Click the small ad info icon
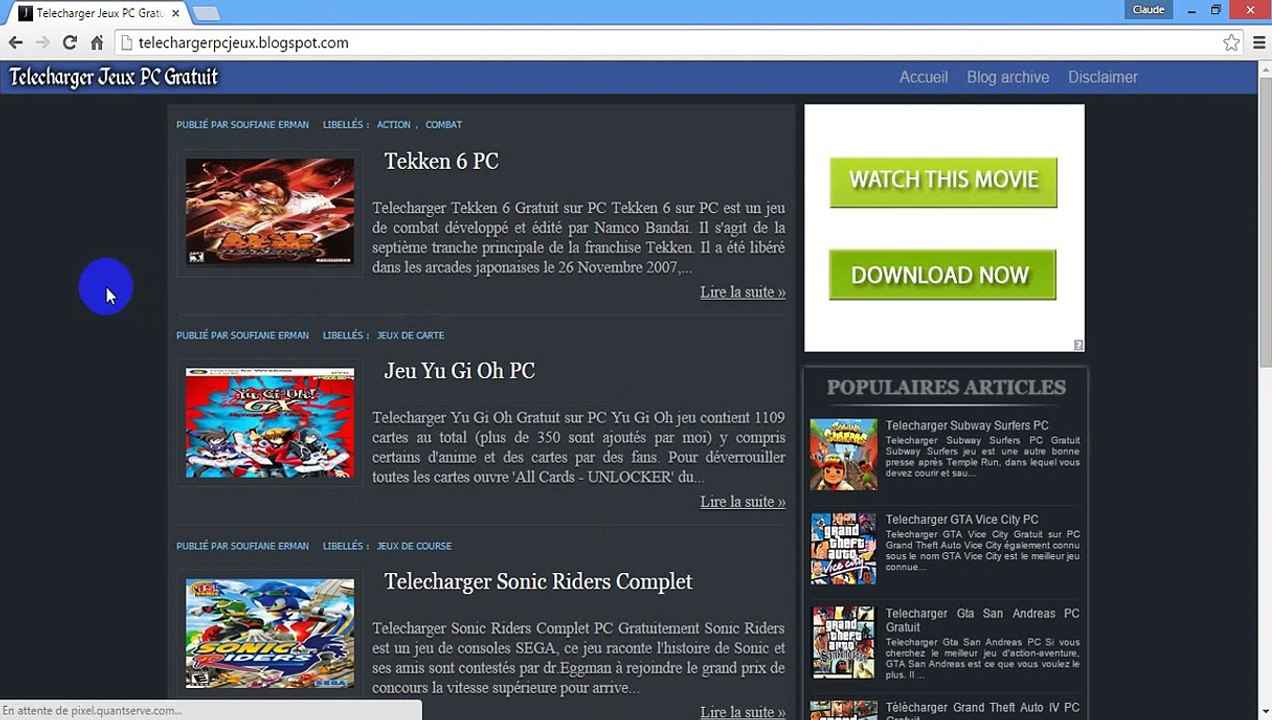Viewport: 1272px width, 720px height. tap(1078, 345)
